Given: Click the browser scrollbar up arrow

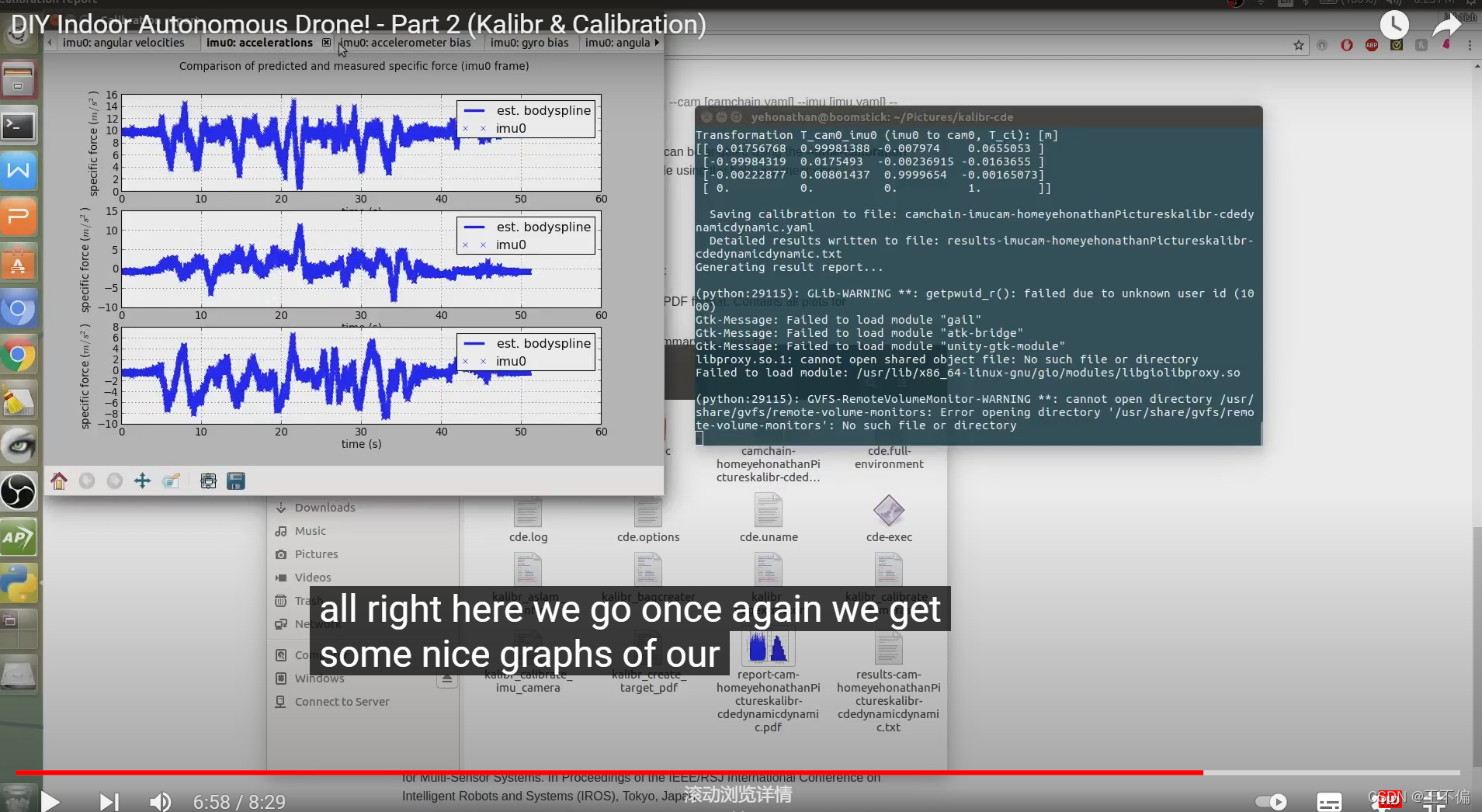Looking at the screenshot, I should pos(1477,68).
